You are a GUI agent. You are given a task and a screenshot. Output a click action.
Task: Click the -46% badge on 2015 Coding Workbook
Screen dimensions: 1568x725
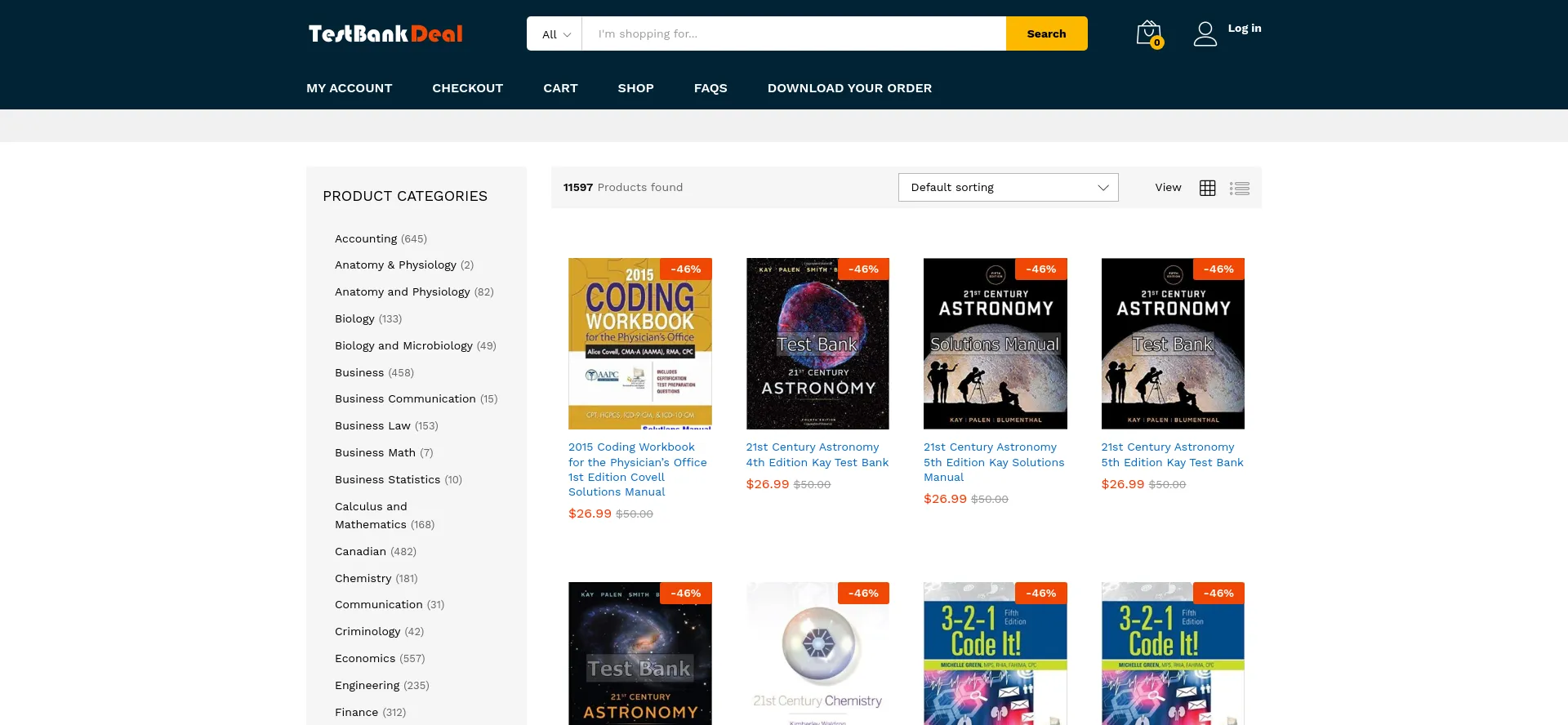click(x=686, y=269)
